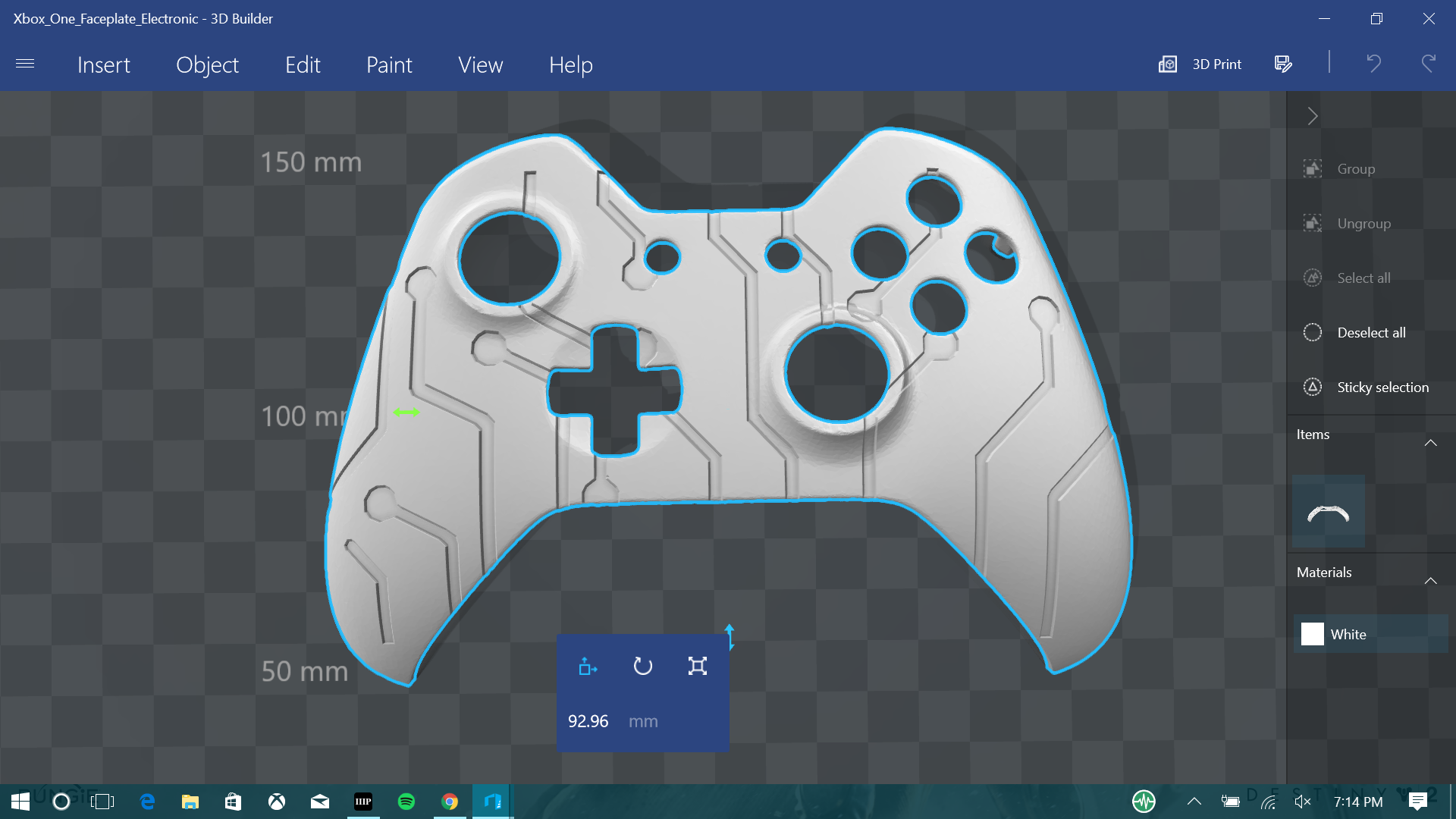
Task: Open the Edit menu
Action: [x=303, y=65]
